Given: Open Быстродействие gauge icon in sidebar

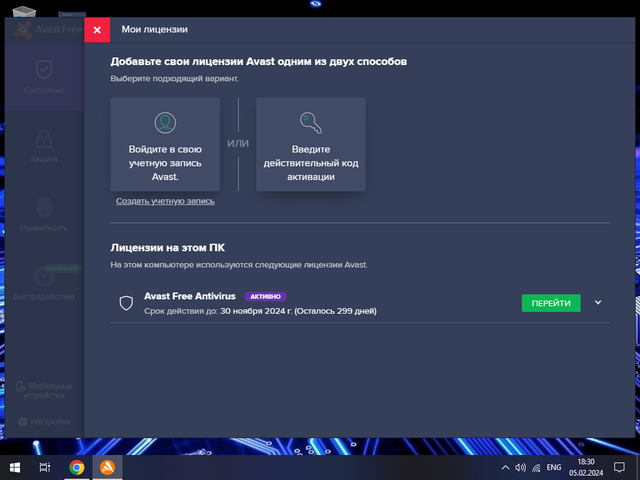Looking at the screenshot, I should click(44, 276).
